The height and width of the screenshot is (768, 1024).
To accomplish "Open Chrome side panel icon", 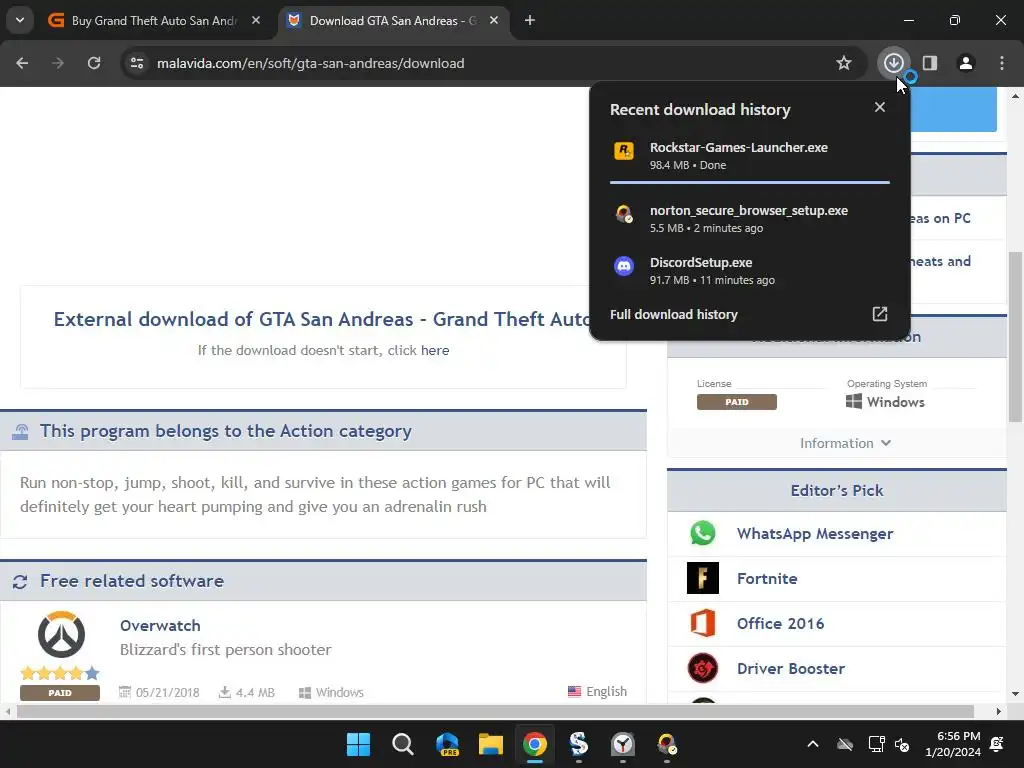I will click(x=930, y=63).
